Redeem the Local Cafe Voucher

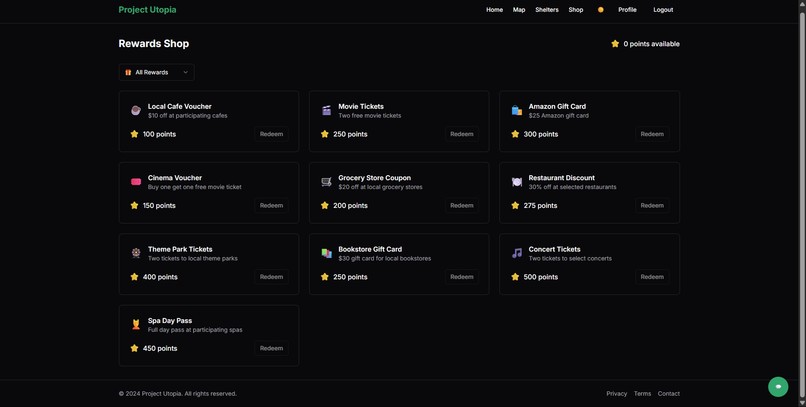click(271, 134)
